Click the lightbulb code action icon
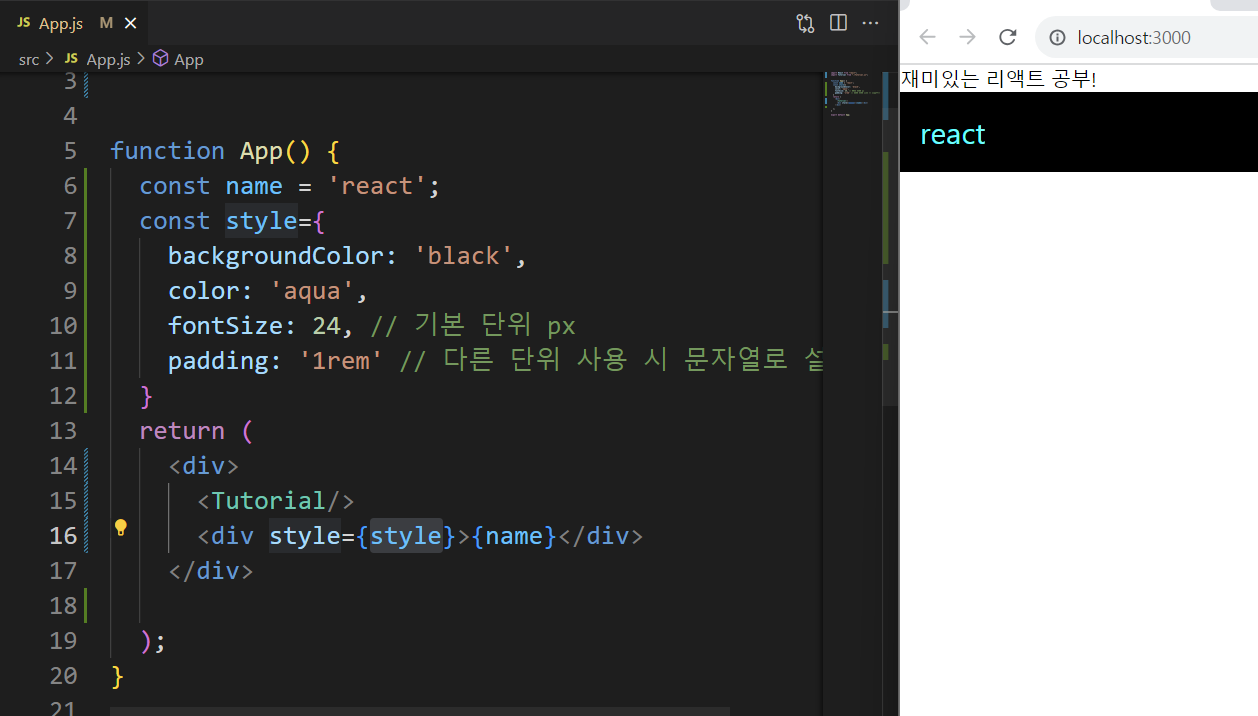The width and height of the screenshot is (1258, 716). tap(120, 527)
